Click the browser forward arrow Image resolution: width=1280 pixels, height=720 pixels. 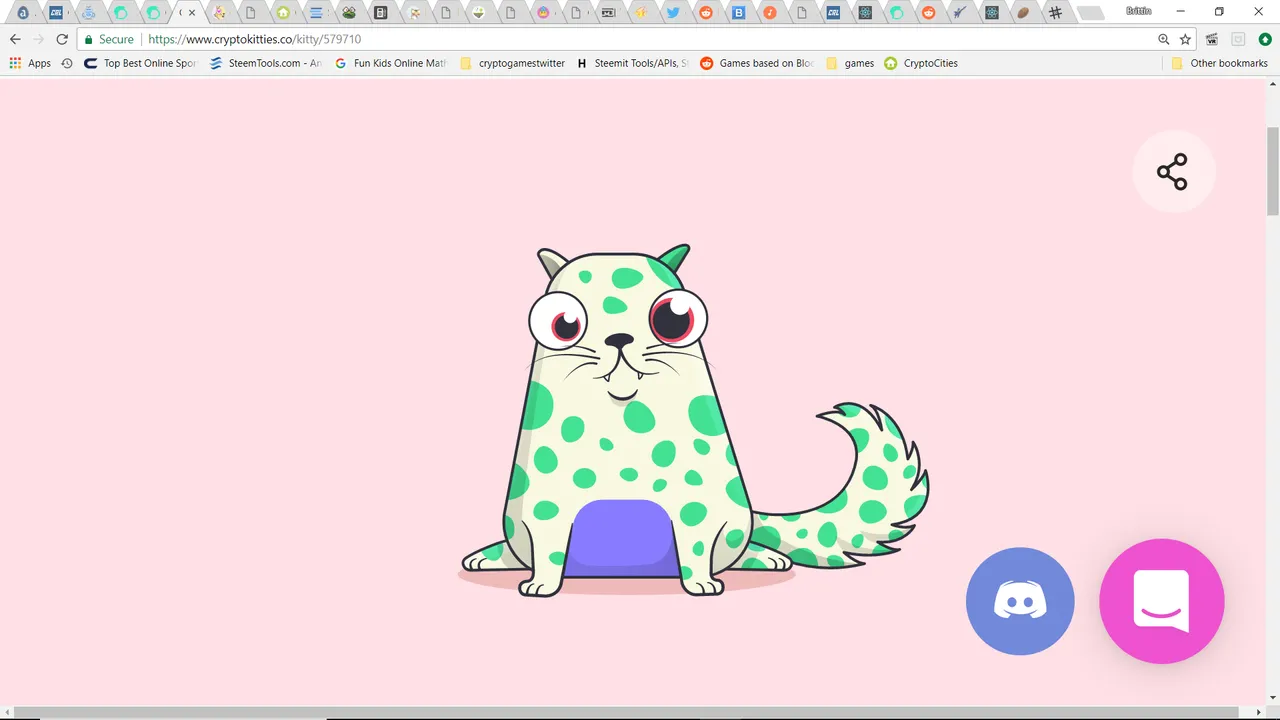click(39, 39)
